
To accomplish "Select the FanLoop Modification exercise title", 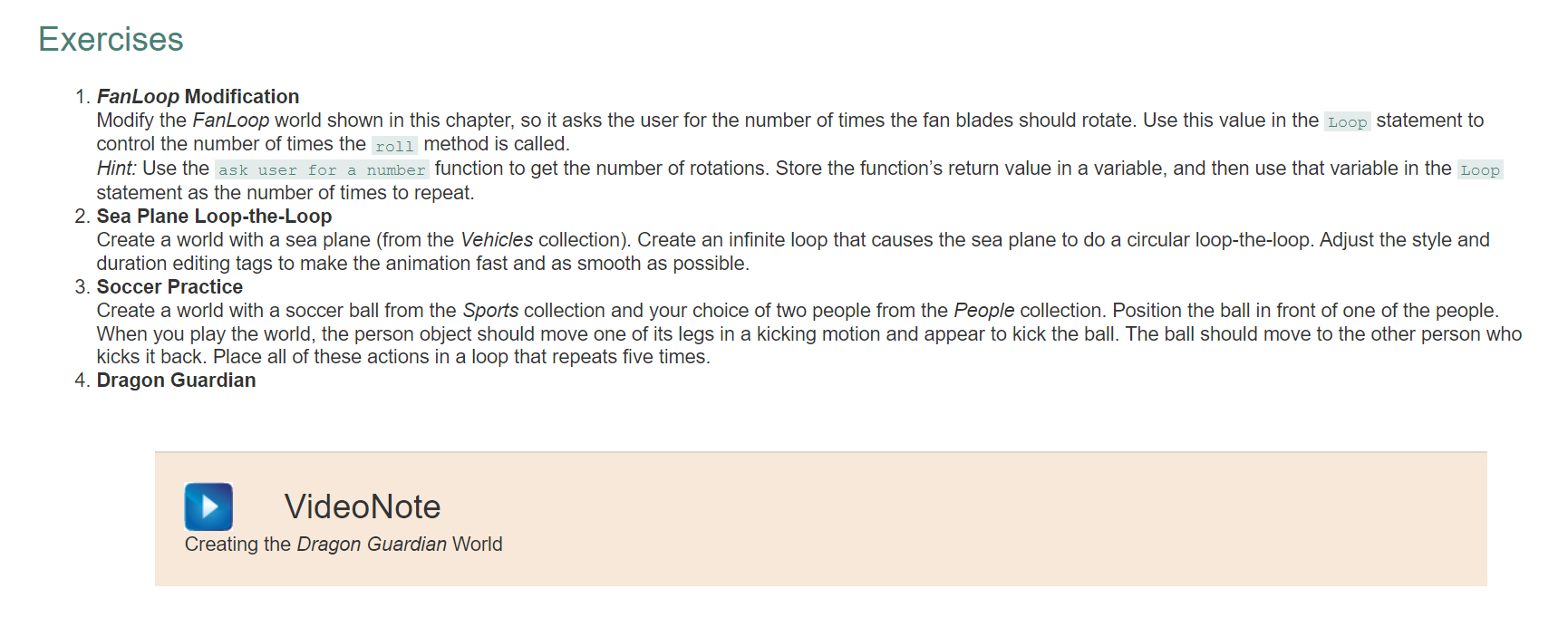I will coord(198,96).
